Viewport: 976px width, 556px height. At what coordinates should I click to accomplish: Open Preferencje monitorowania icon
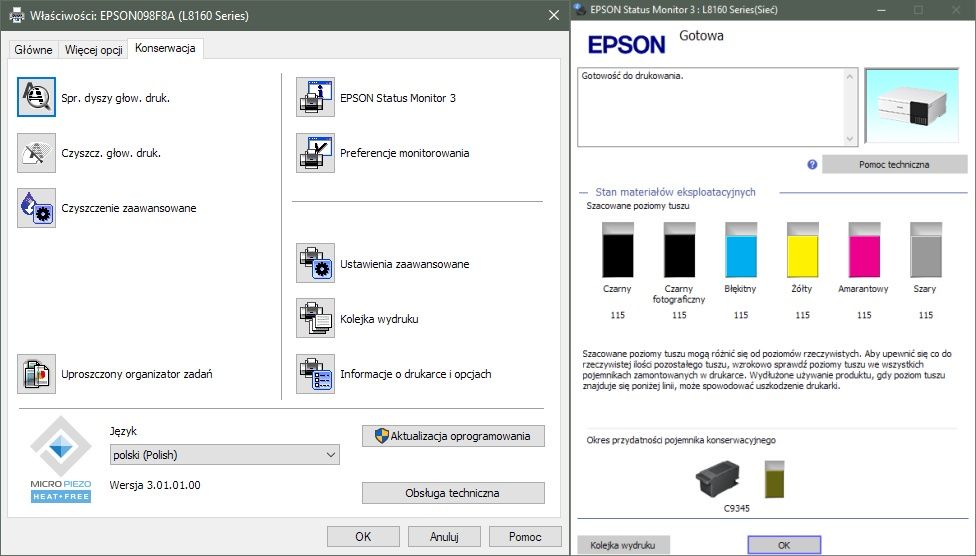click(x=315, y=153)
